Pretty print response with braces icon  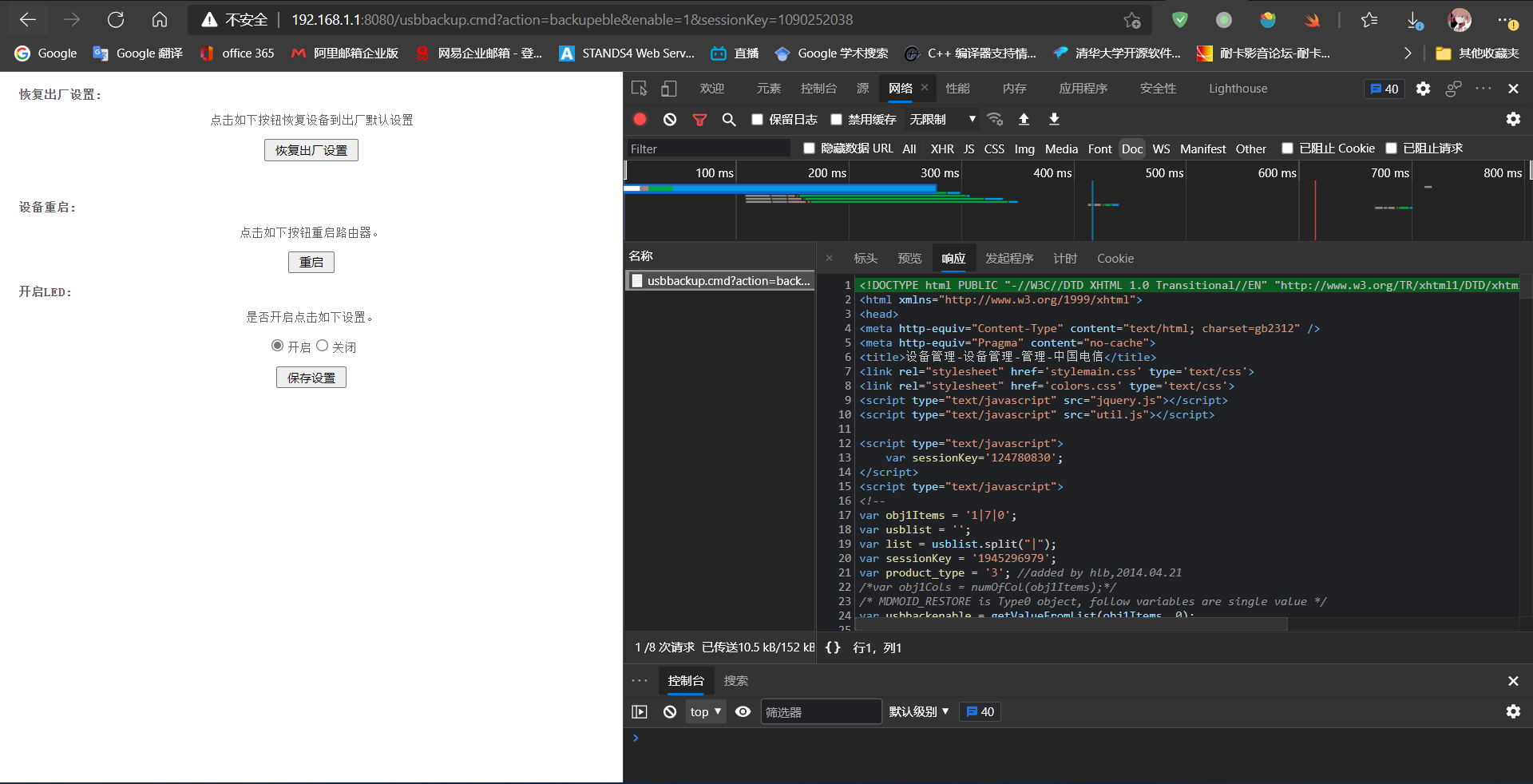tap(833, 647)
